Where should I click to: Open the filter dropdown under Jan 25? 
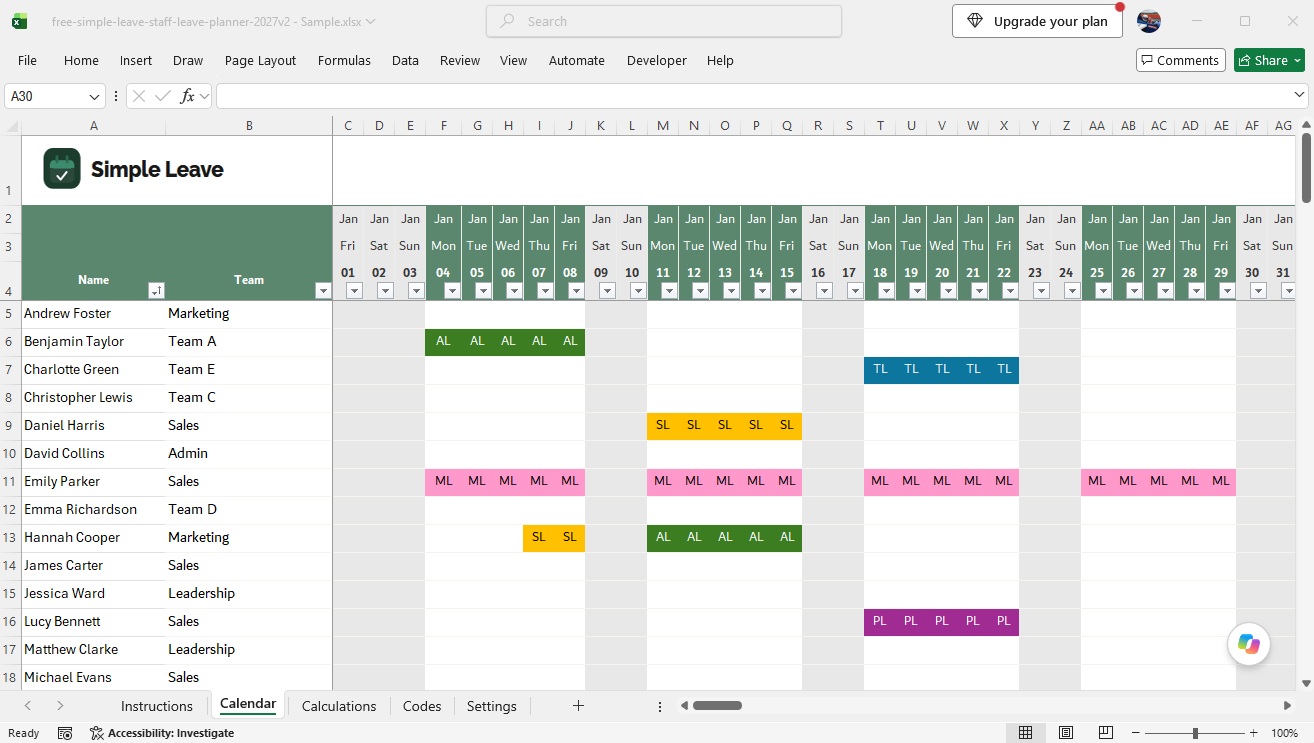click(1103, 291)
